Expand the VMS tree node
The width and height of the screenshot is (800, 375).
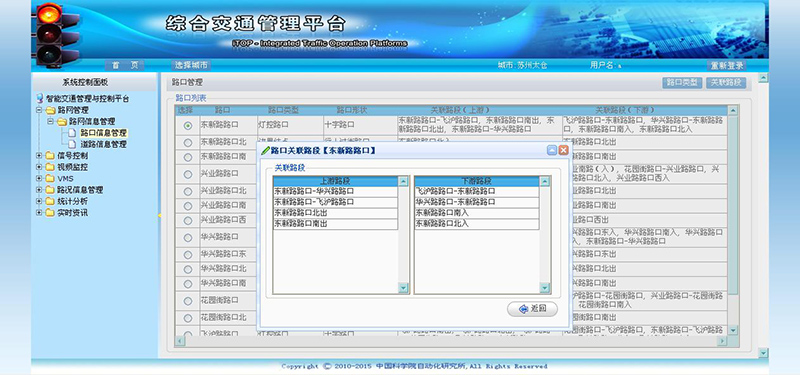39,179
